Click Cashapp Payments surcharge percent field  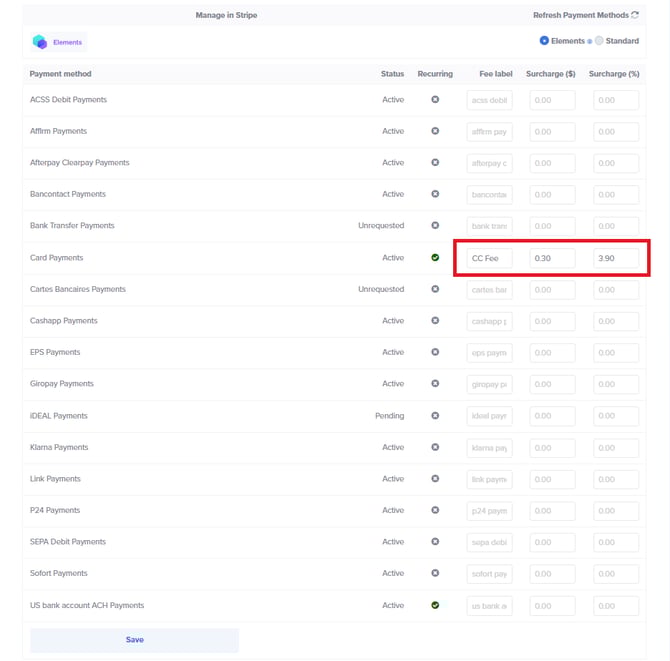[x=616, y=321]
